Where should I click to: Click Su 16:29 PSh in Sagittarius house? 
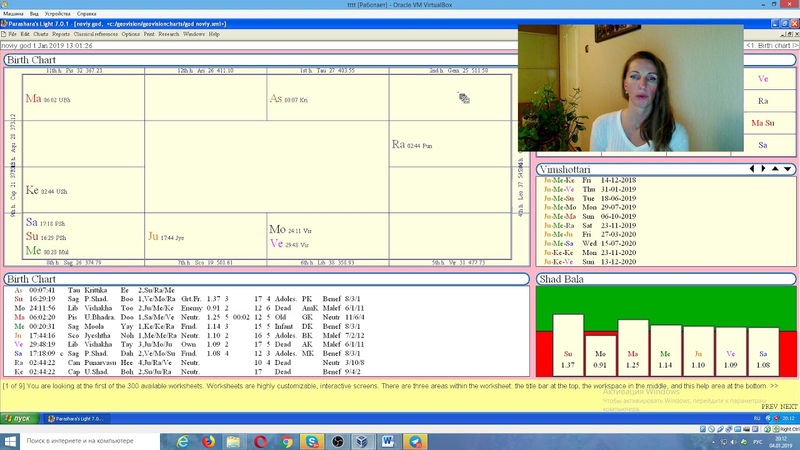coord(46,237)
